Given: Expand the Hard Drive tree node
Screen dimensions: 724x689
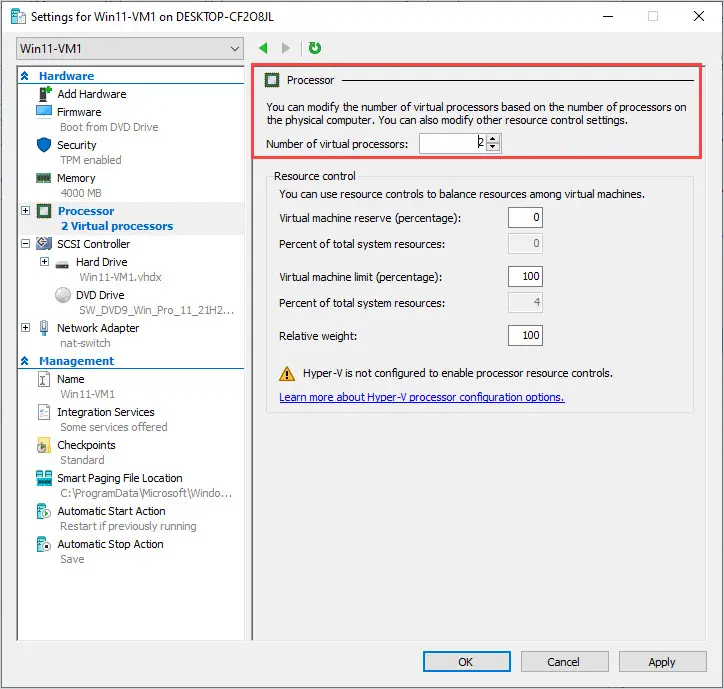Looking at the screenshot, I should pos(44,261).
